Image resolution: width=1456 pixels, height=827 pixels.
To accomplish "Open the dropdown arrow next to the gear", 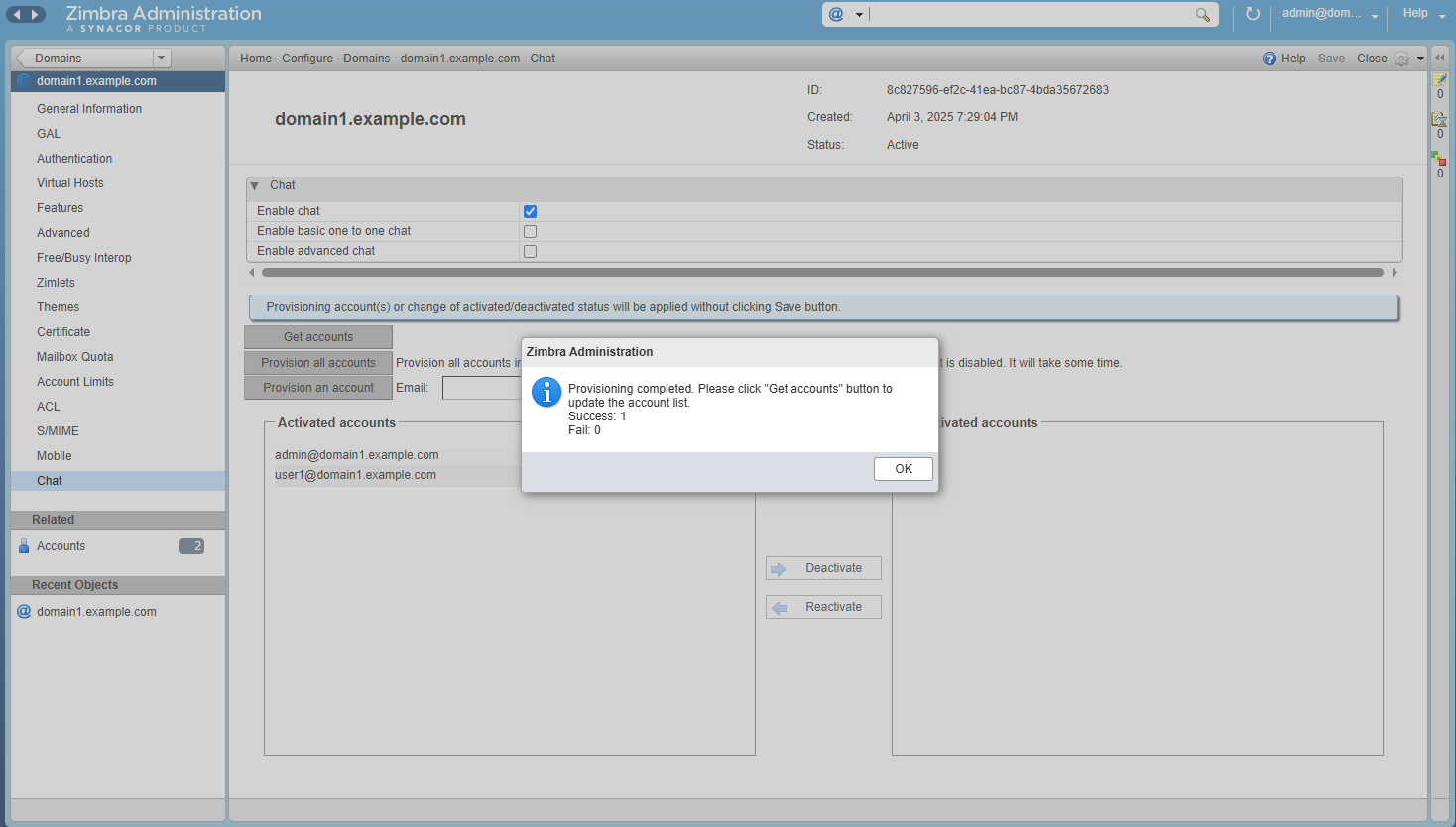I will click(1420, 59).
